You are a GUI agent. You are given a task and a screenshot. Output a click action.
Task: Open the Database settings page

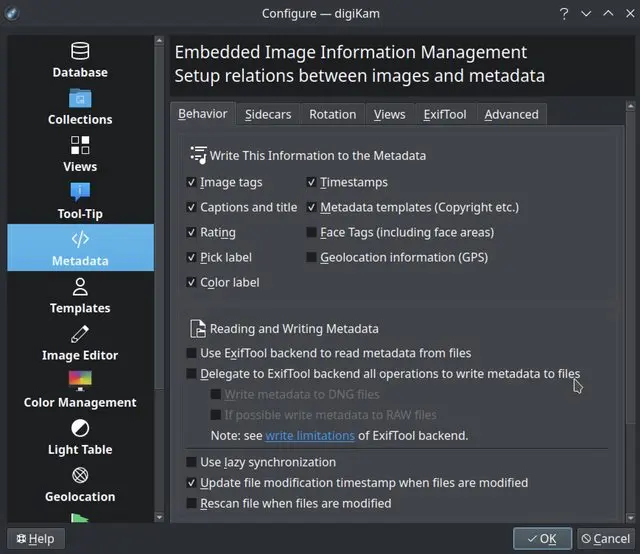(80, 59)
